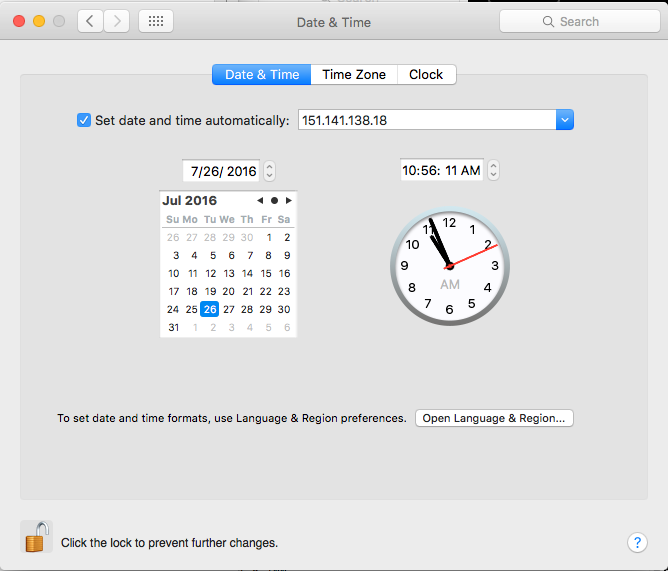The width and height of the screenshot is (668, 571).
Task: Open the help question mark button
Action: [x=637, y=542]
